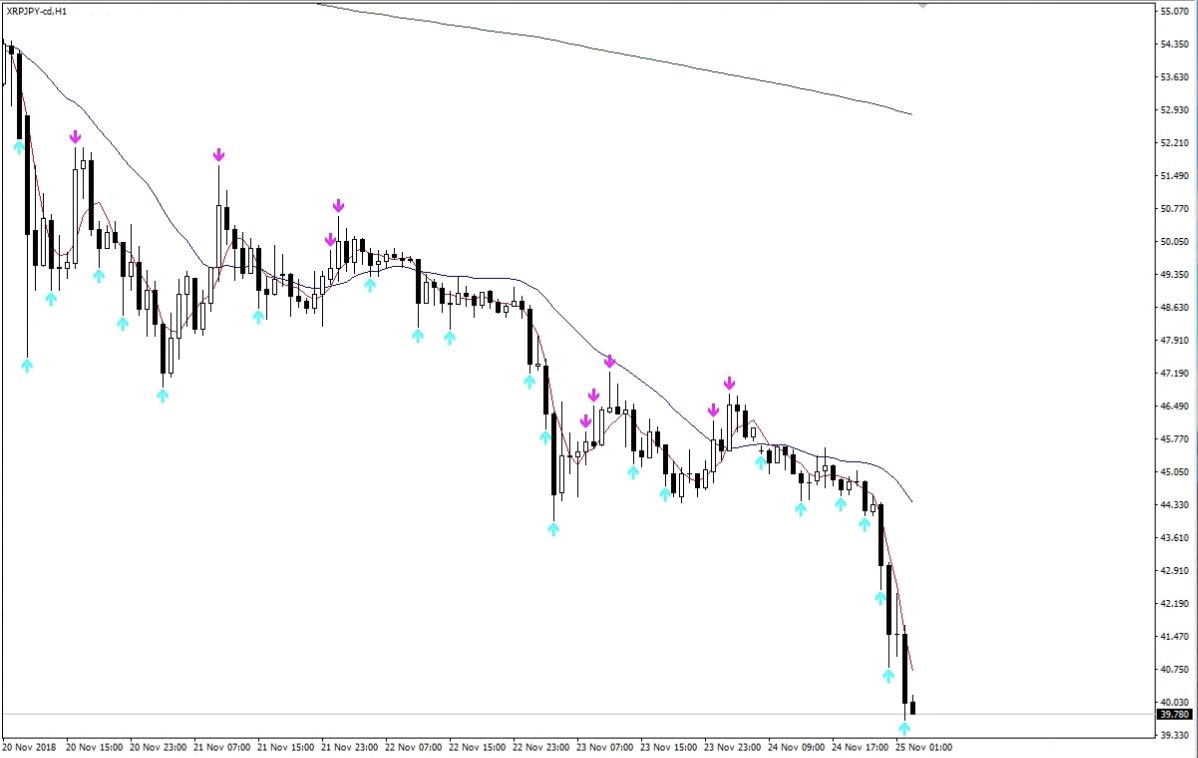
Task: Select the 49.350 price scale value
Action: tap(1175, 274)
